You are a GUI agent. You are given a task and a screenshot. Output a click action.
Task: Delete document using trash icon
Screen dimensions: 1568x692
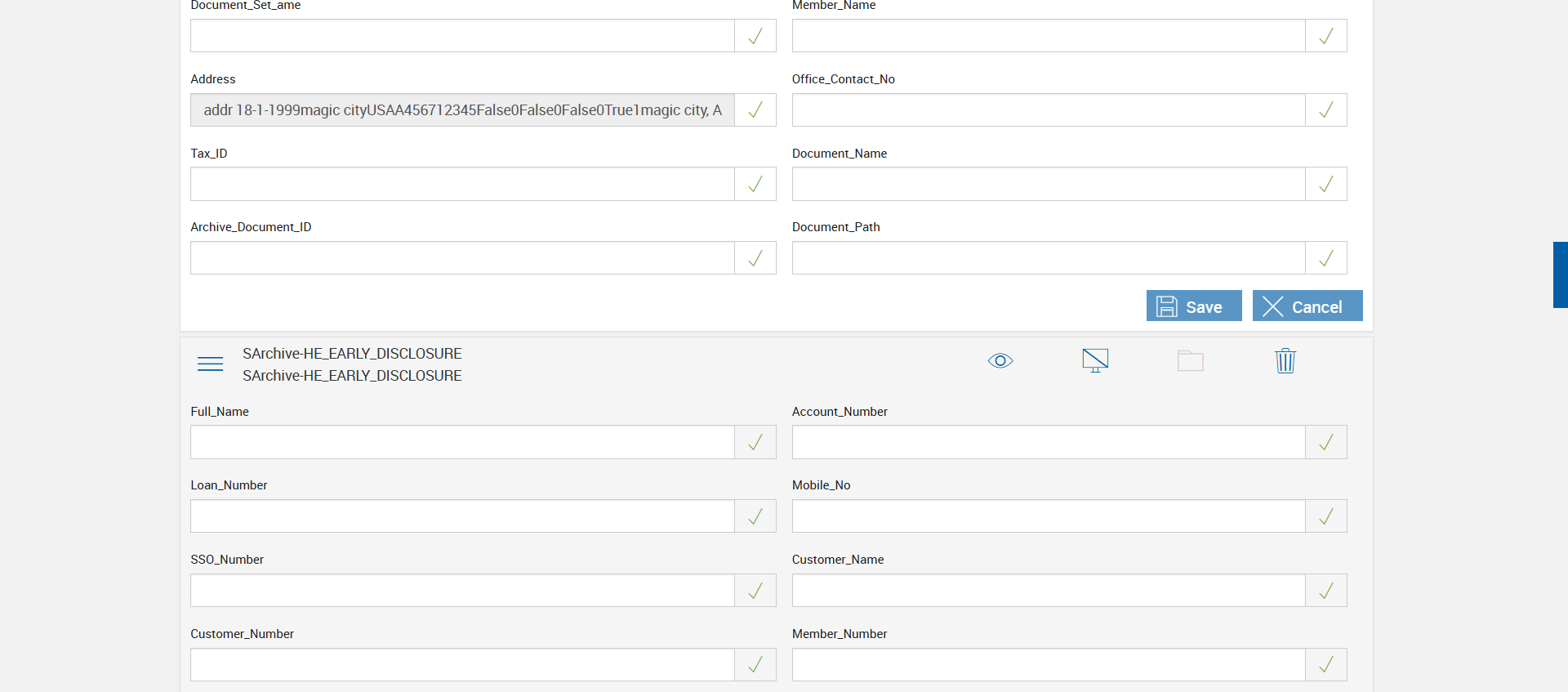tap(1285, 361)
